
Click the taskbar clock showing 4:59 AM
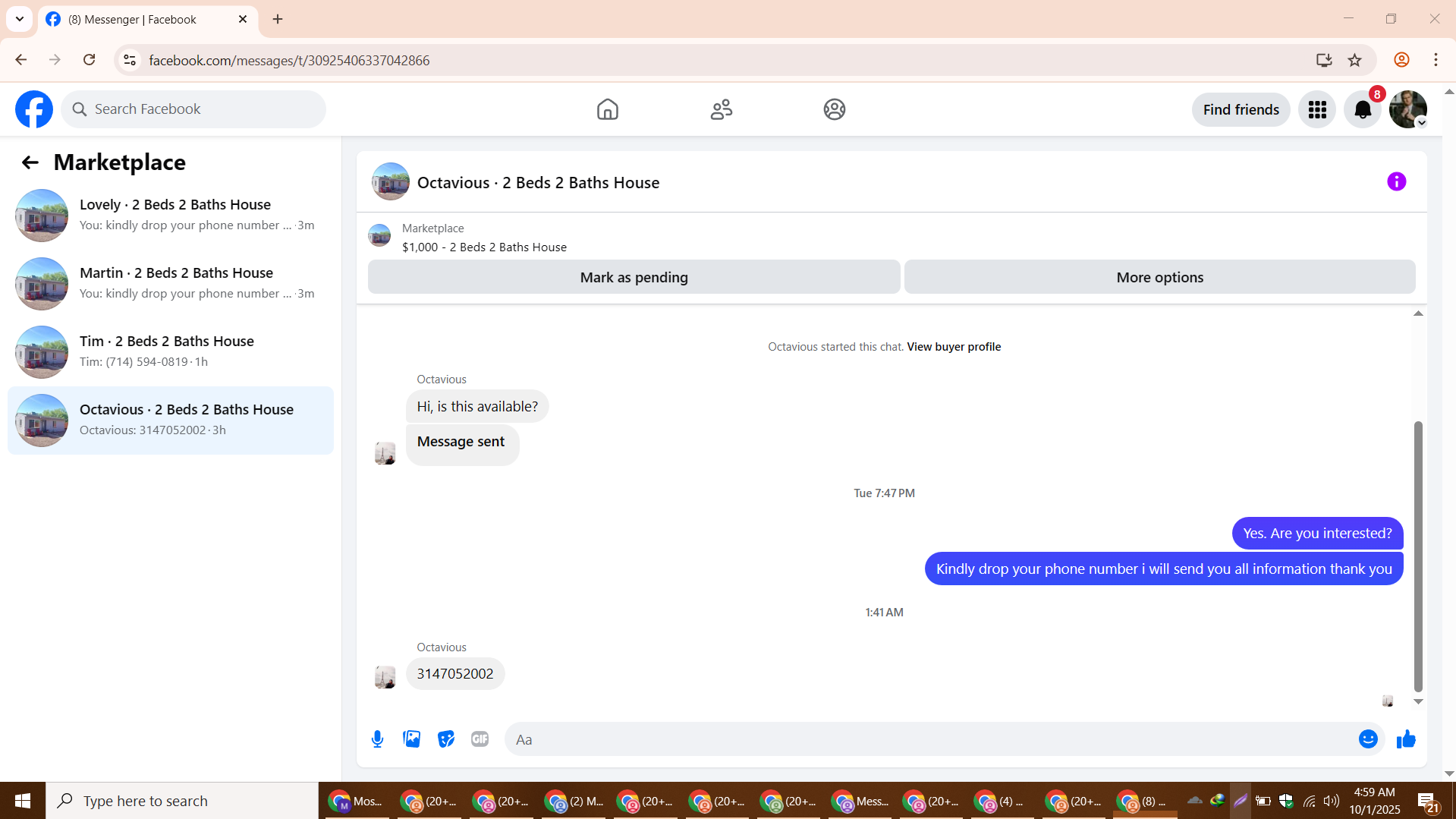point(1374,801)
